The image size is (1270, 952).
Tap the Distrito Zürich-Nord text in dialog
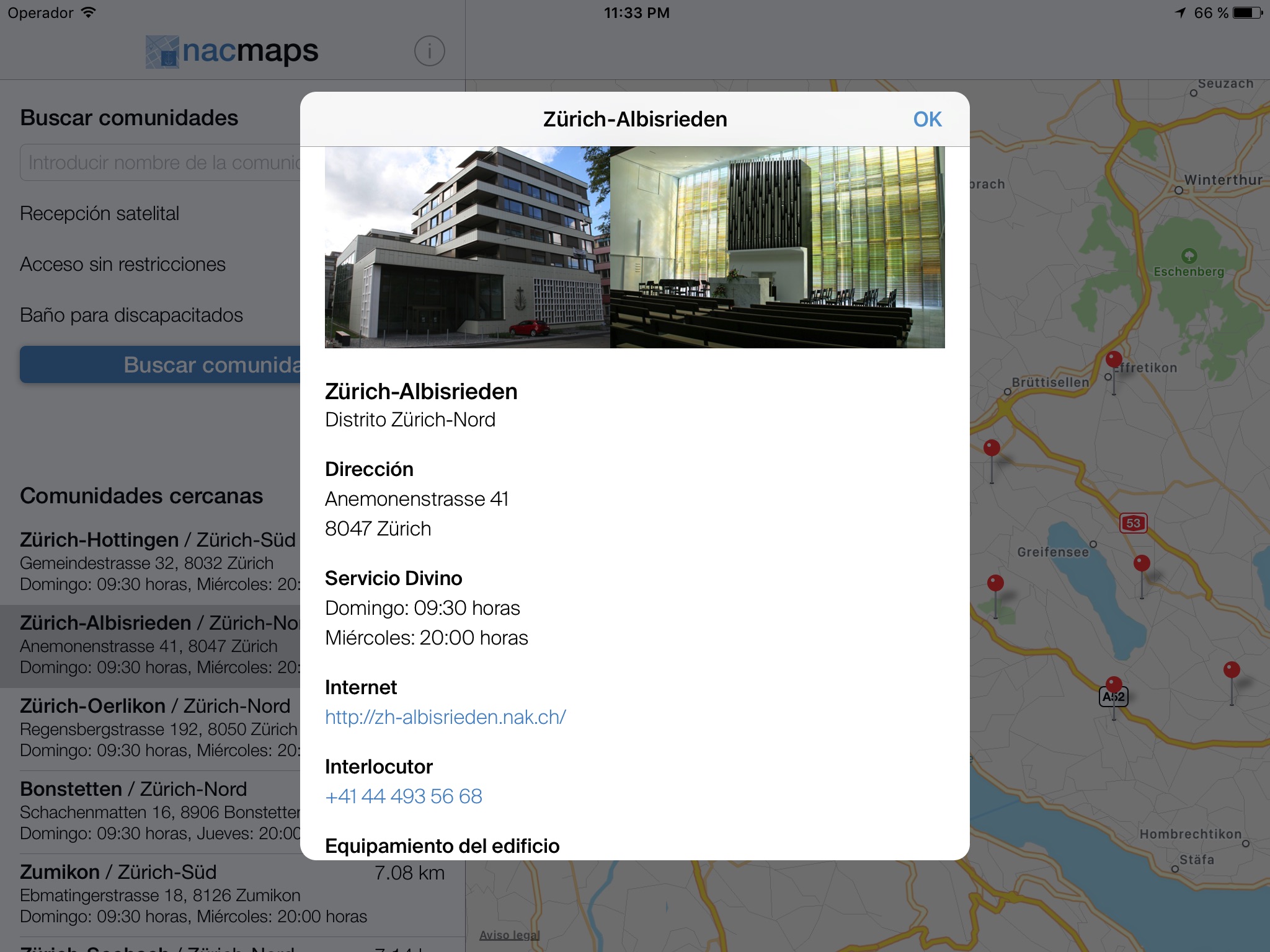tap(410, 420)
